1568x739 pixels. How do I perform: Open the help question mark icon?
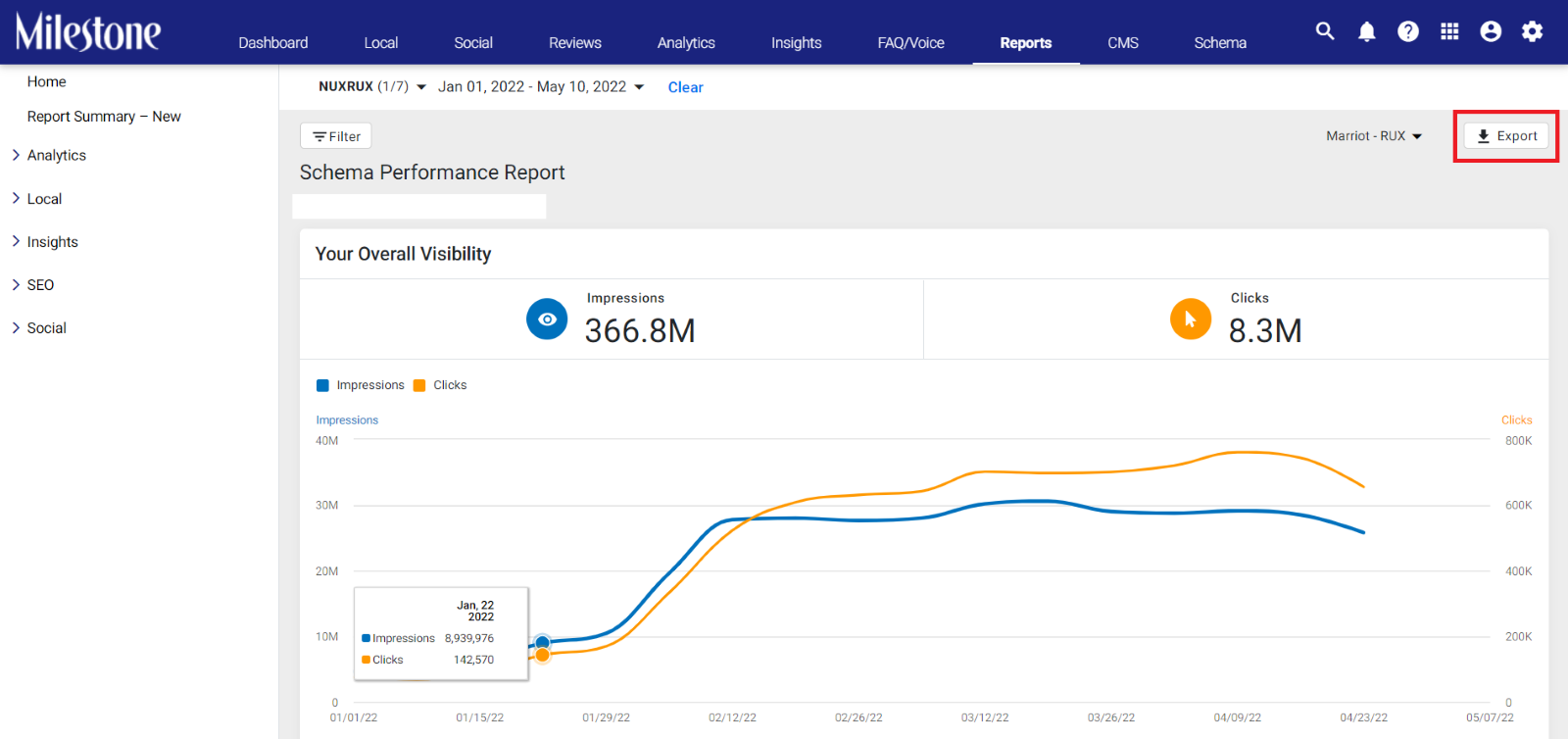[1408, 31]
